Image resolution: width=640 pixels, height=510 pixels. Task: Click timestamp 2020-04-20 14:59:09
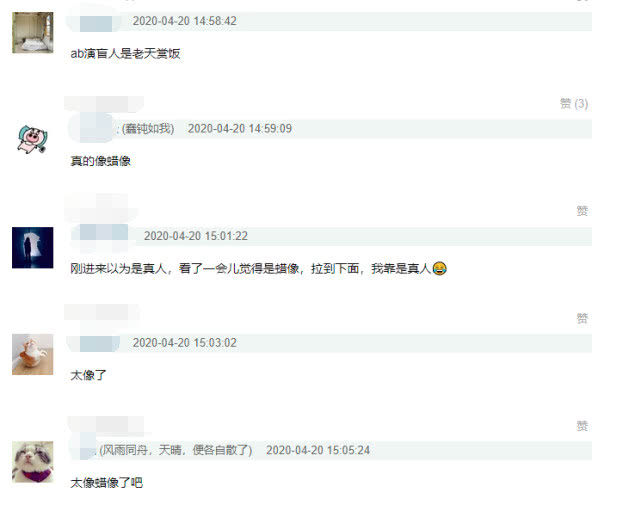click(x=240, y=129)
